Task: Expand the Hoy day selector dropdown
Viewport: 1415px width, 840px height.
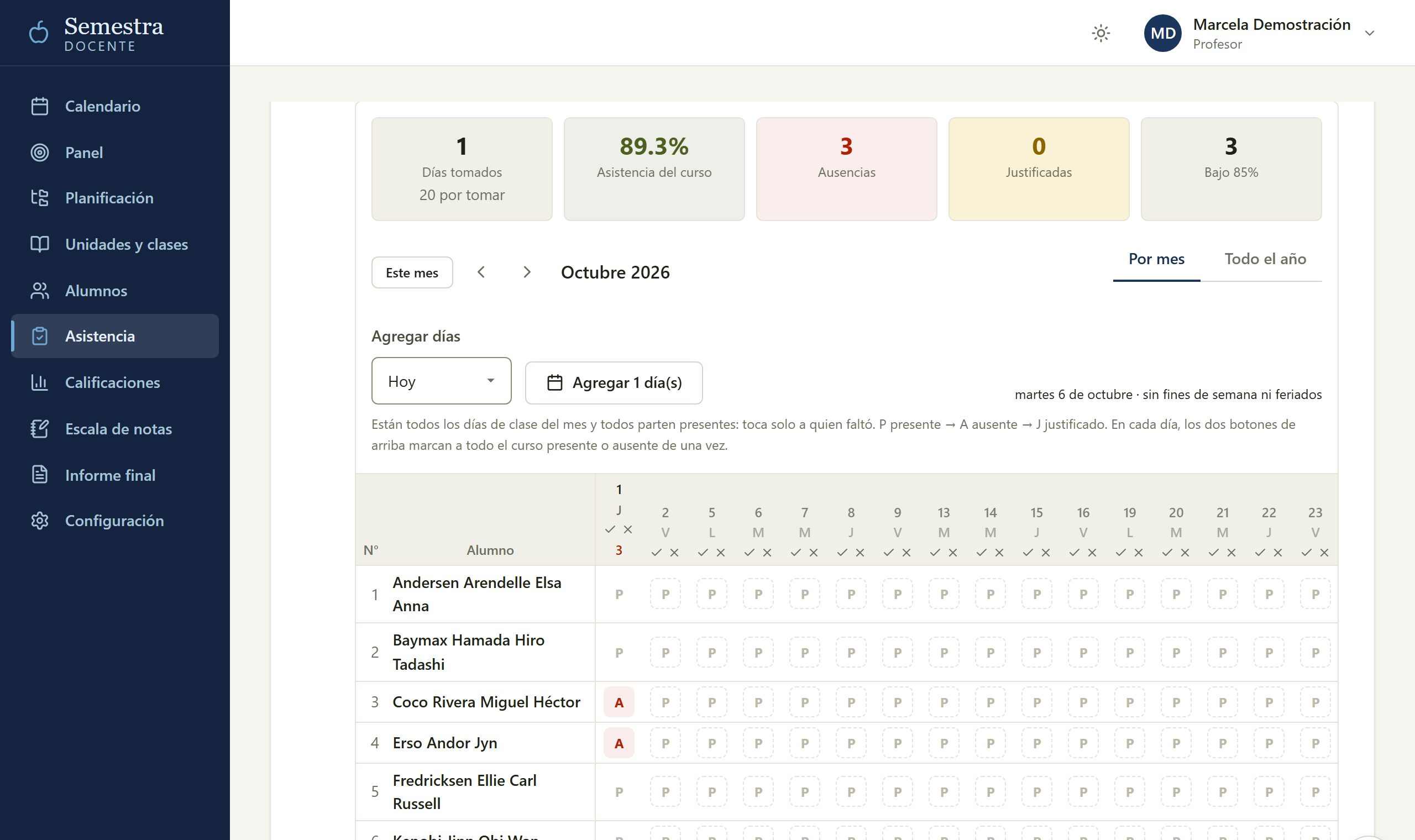Action: (442, 381)
